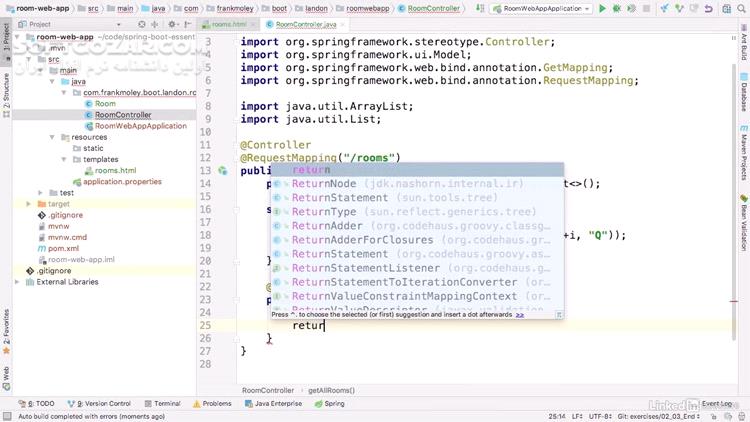Collapse the java folder in project tree

[52, 81]
